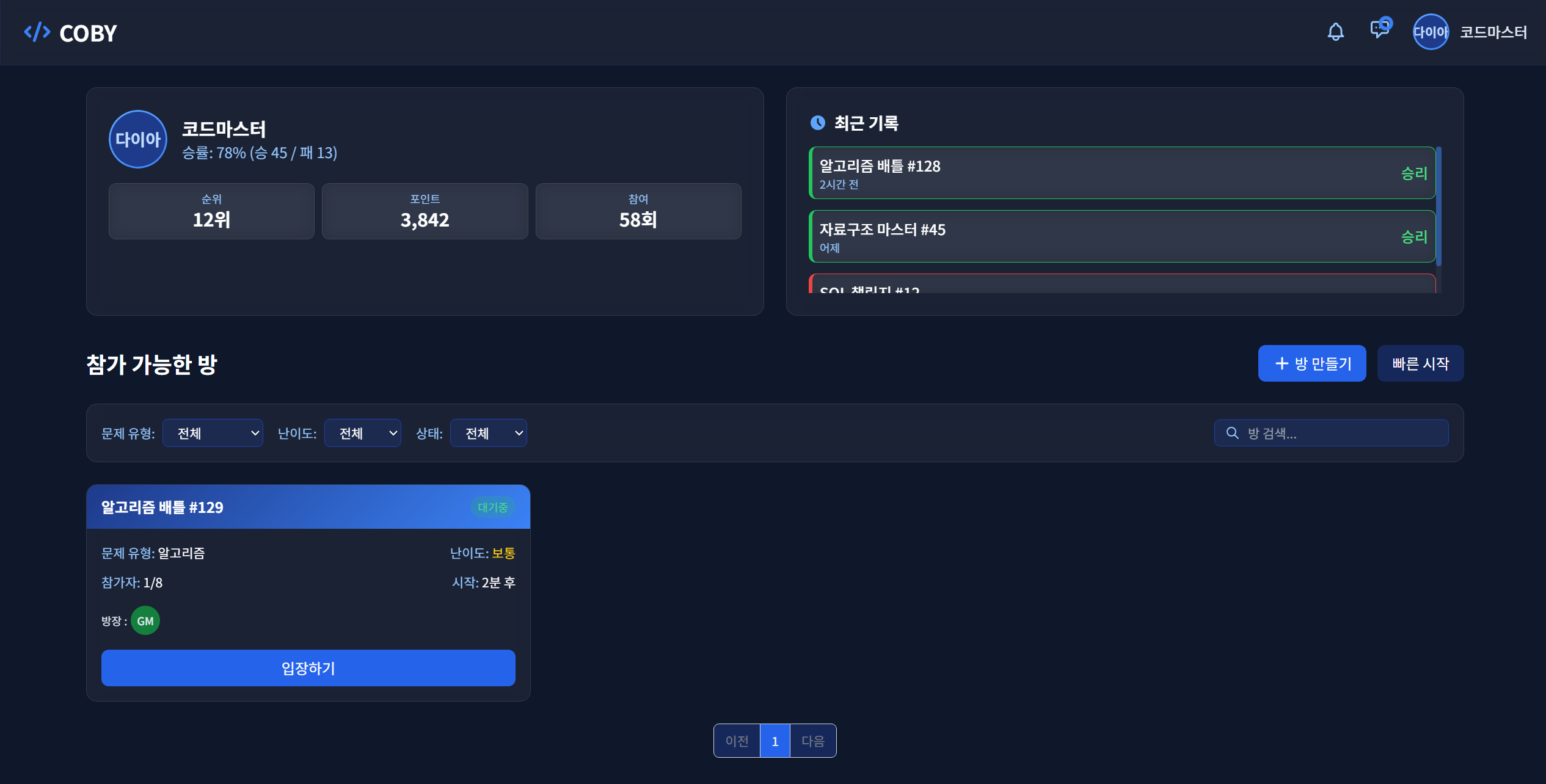Click the 어제 timestamp

(830, 248)
